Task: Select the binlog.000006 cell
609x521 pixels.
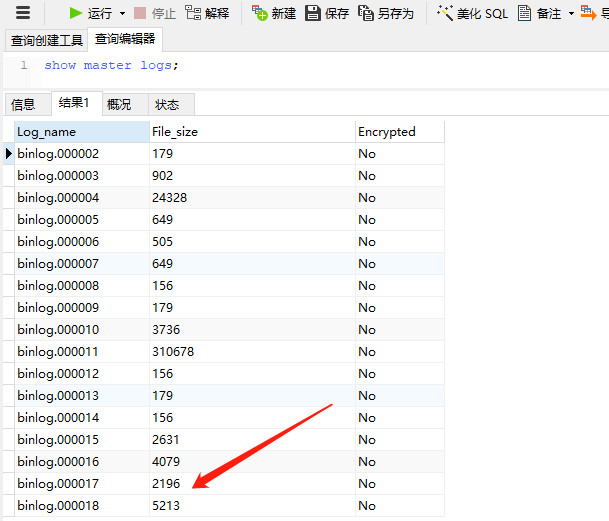Action: [x=82, y=242]
